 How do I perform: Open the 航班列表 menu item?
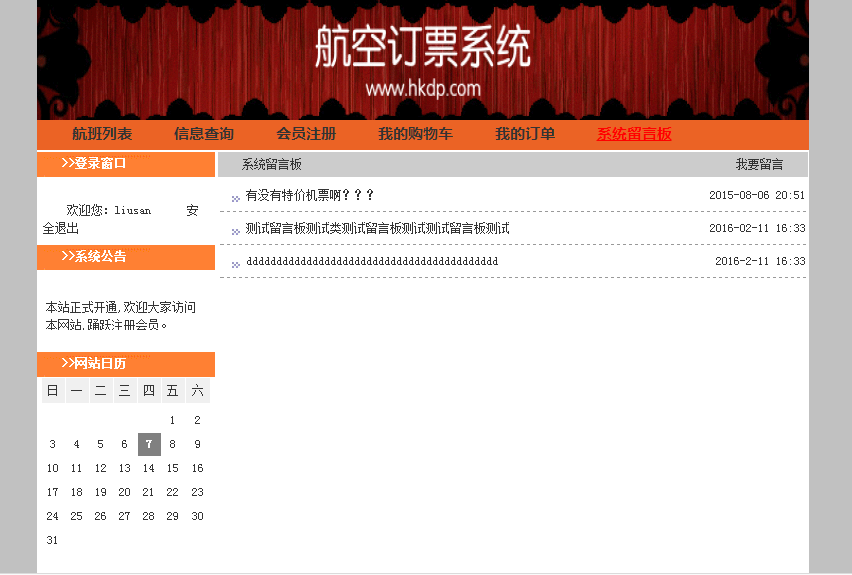102,134
